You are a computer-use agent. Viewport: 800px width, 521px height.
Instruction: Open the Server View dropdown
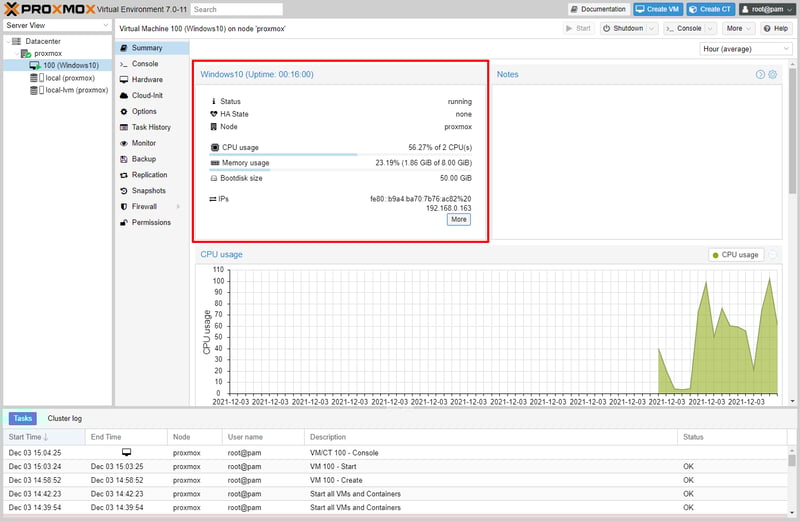click(x=54, y=25)
